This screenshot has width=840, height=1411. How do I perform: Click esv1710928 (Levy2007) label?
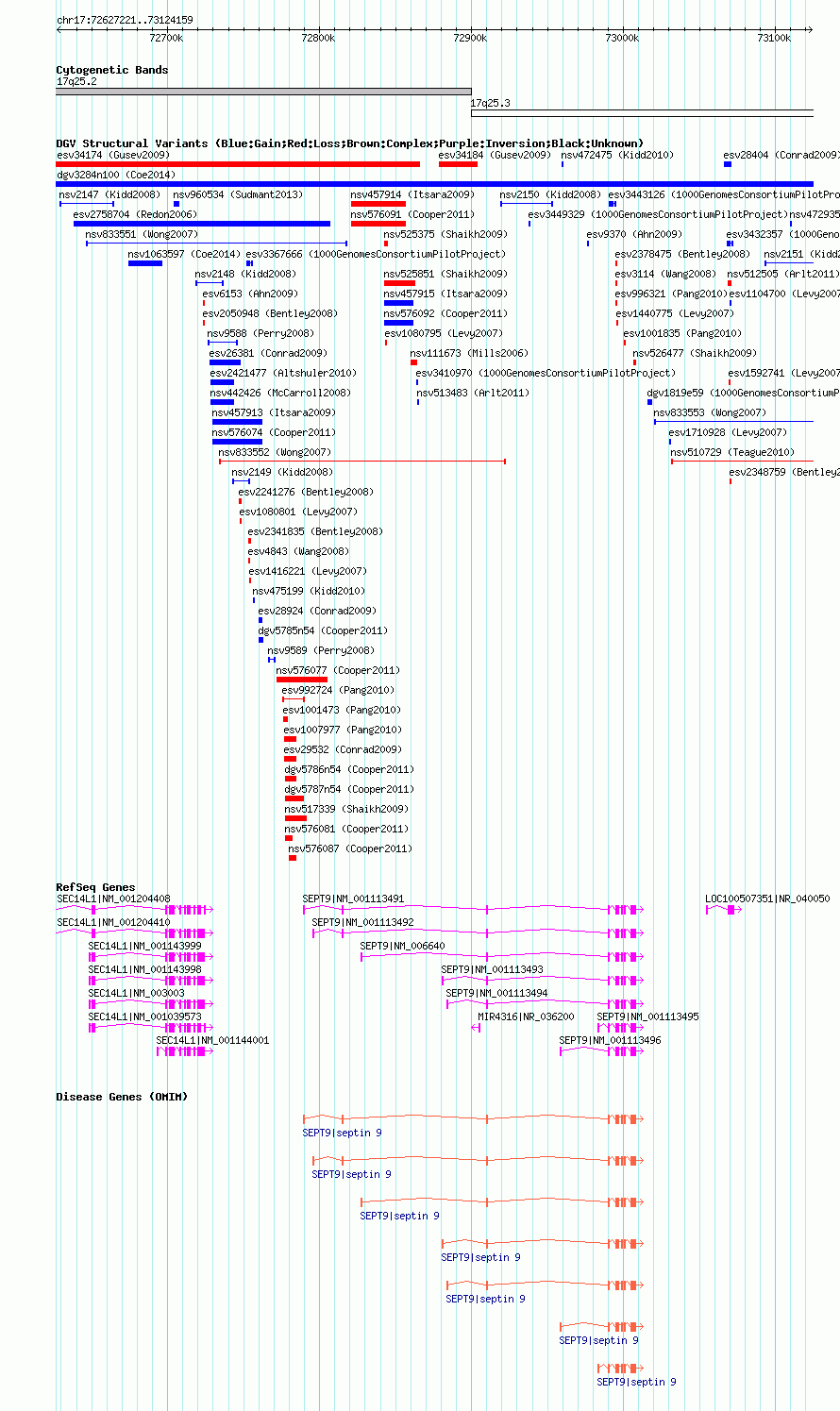click(x=727, y=432)
